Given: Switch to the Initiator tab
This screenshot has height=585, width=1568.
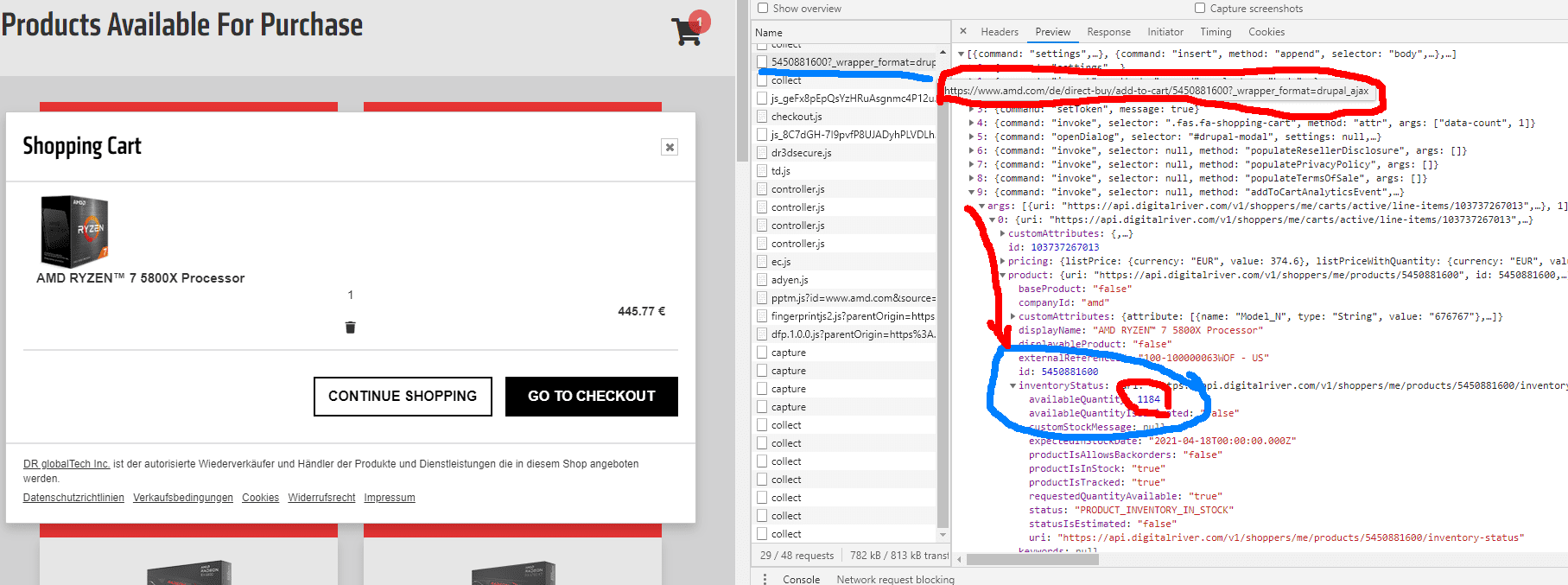Looking at the screenshot, I should pyautogui.click(x=1165, y=32).
